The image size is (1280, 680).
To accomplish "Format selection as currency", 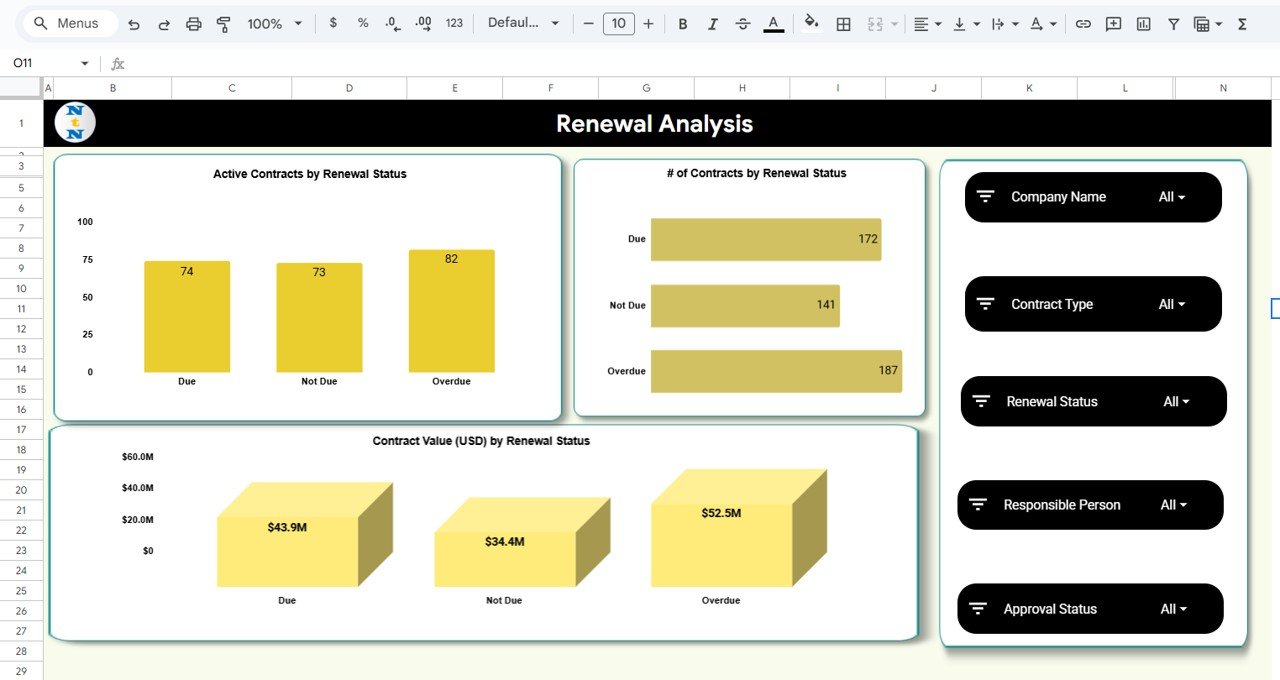I will (333, 23).
